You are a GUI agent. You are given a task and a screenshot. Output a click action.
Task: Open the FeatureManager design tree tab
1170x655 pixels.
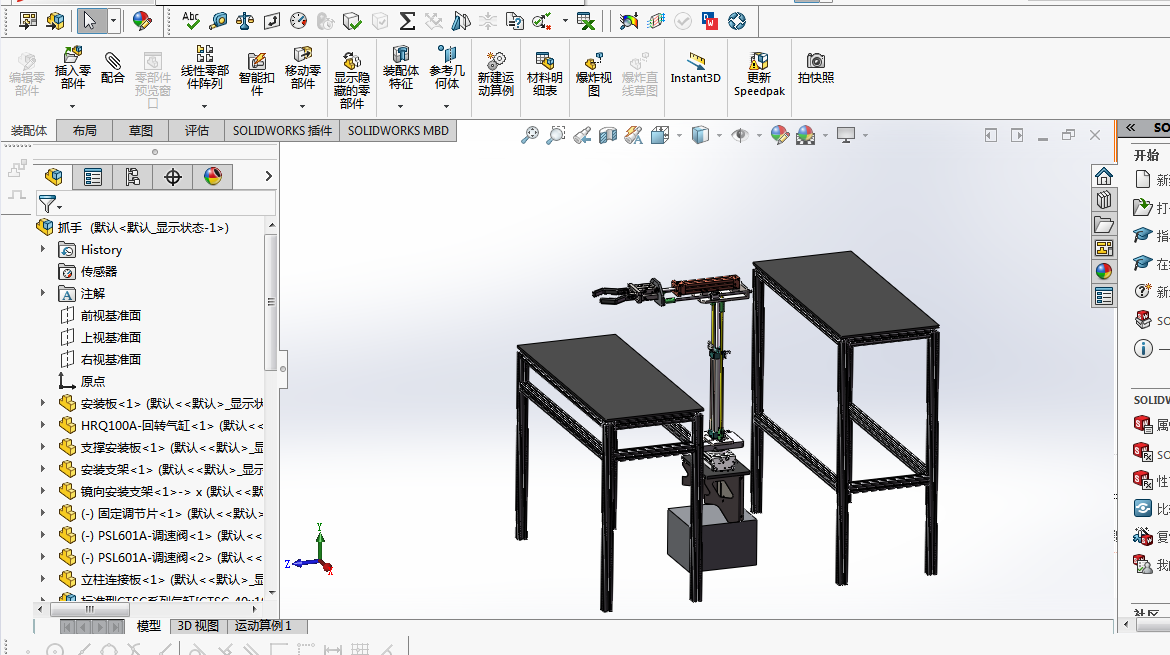54,177
